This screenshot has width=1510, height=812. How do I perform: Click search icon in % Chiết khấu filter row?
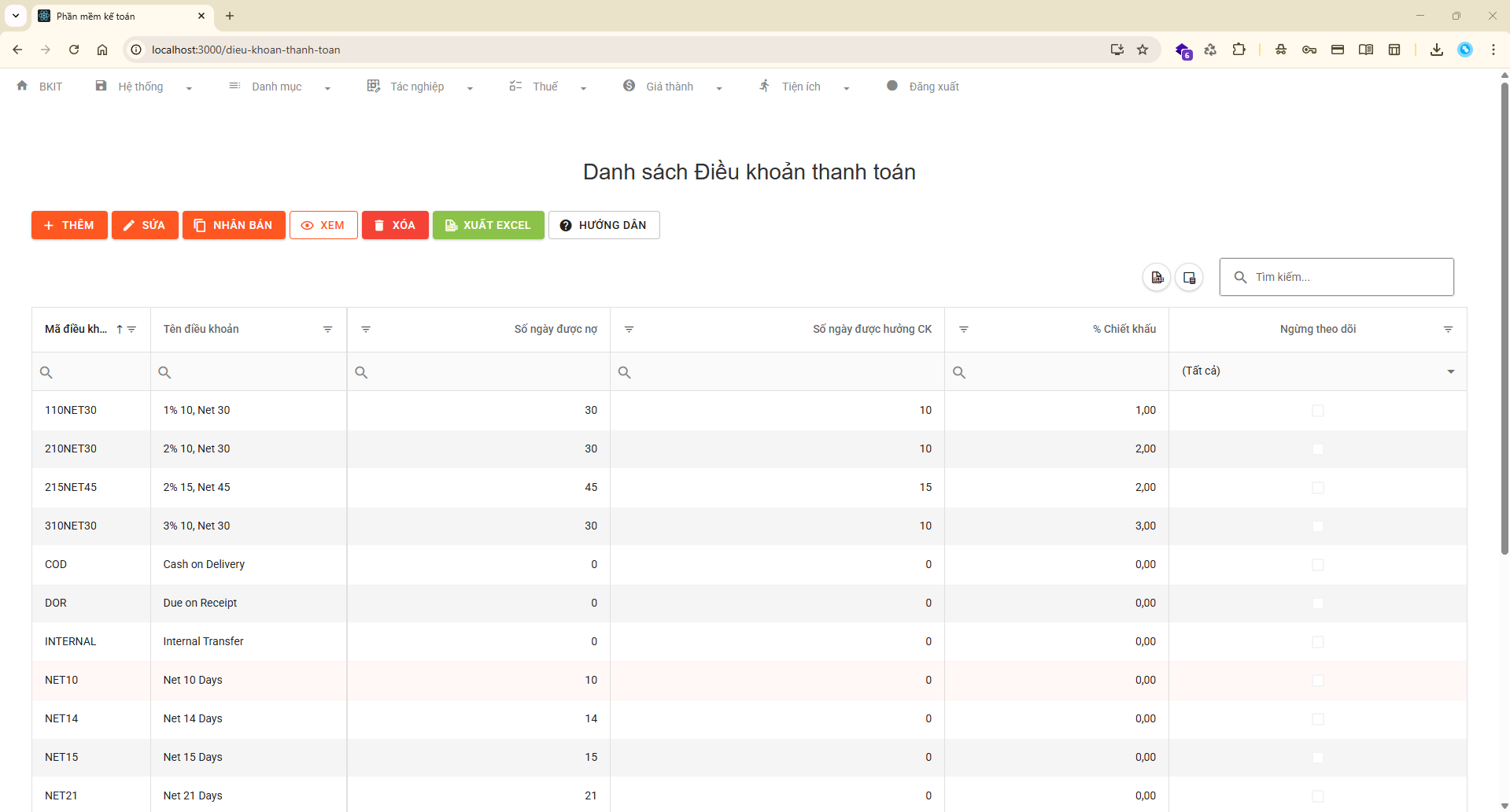point(959,372)
